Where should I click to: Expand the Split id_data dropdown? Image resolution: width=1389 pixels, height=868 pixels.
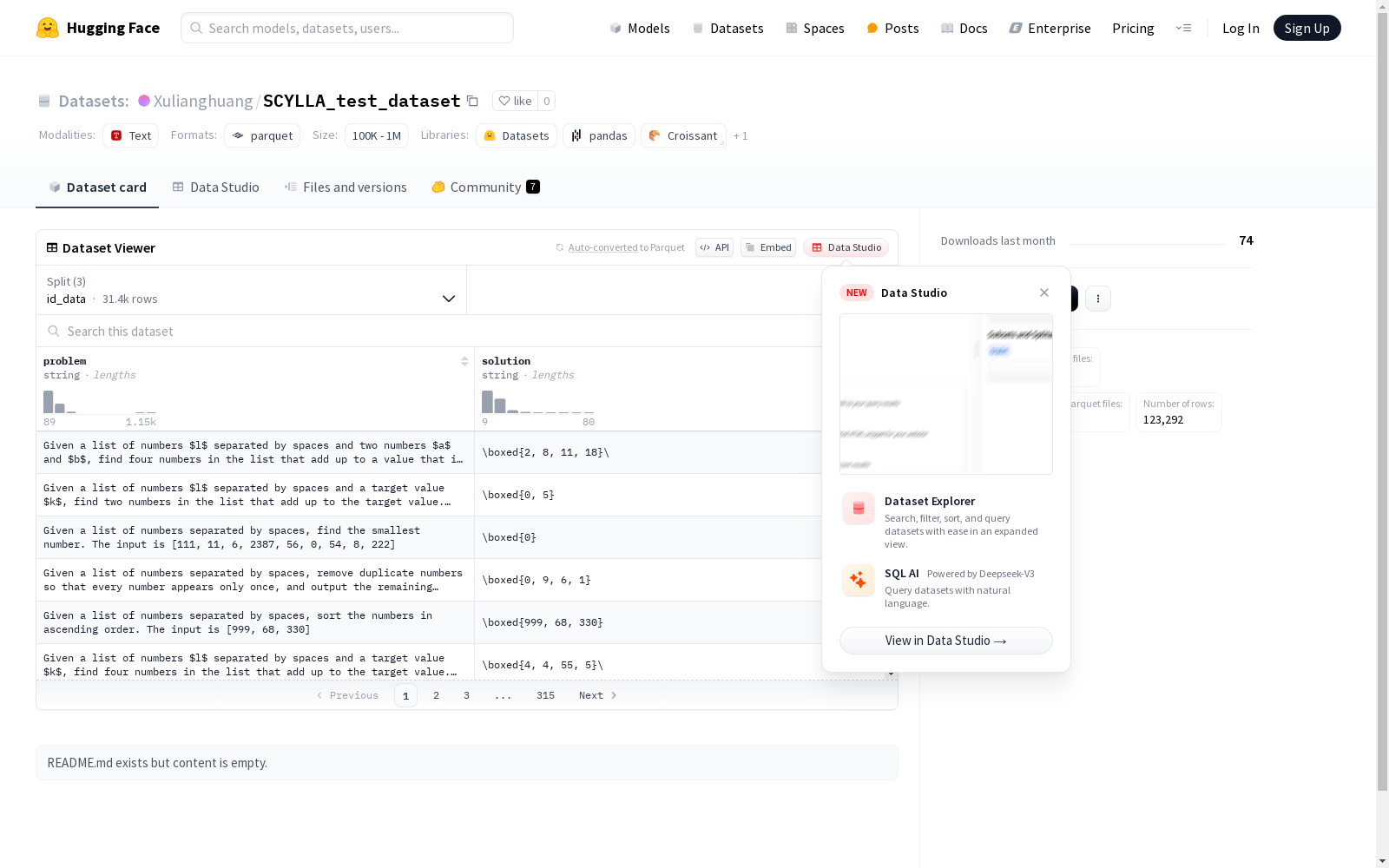click(x=251, y=290)
